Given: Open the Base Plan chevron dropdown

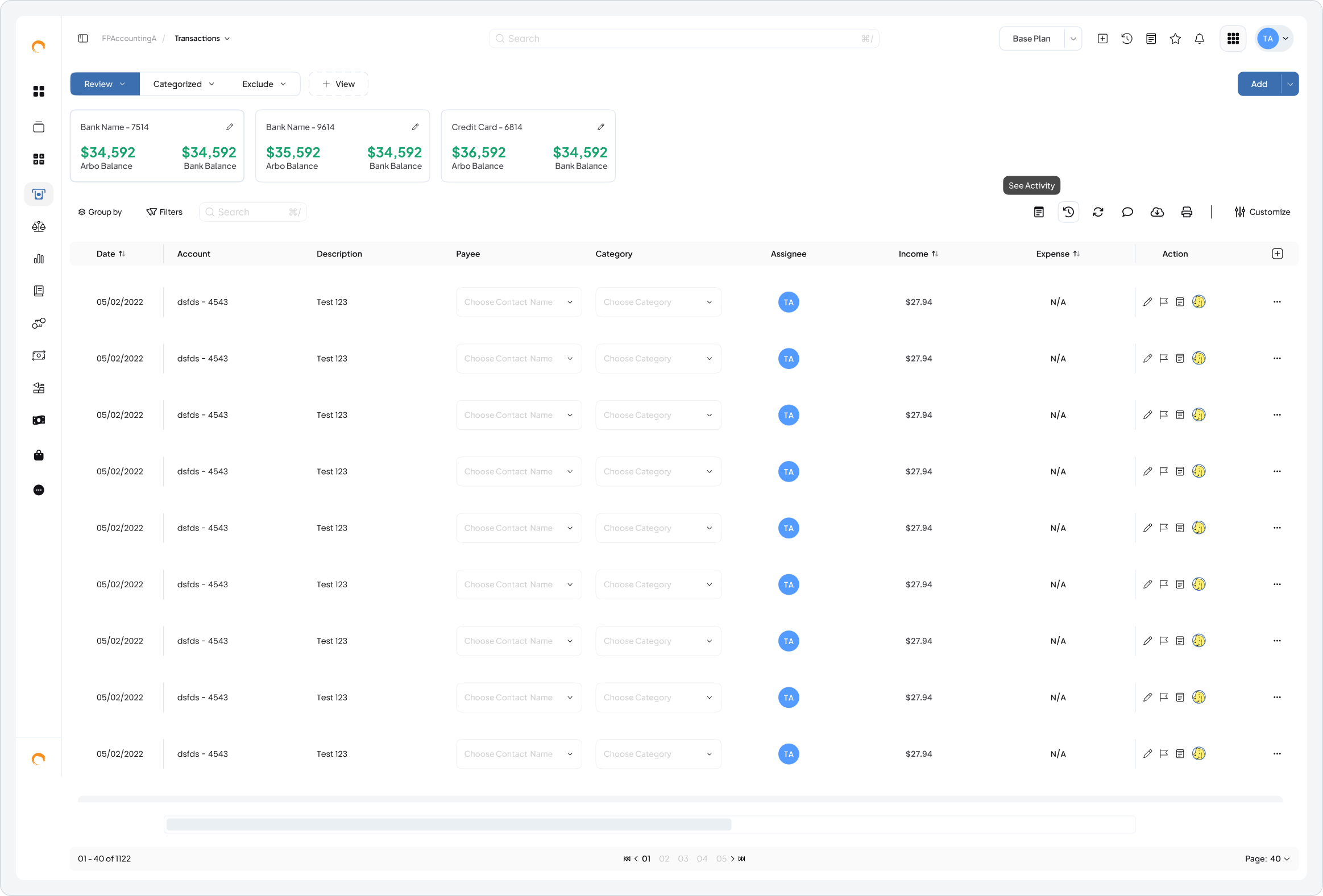Looking at the screenshot, I should point(1073,39).
